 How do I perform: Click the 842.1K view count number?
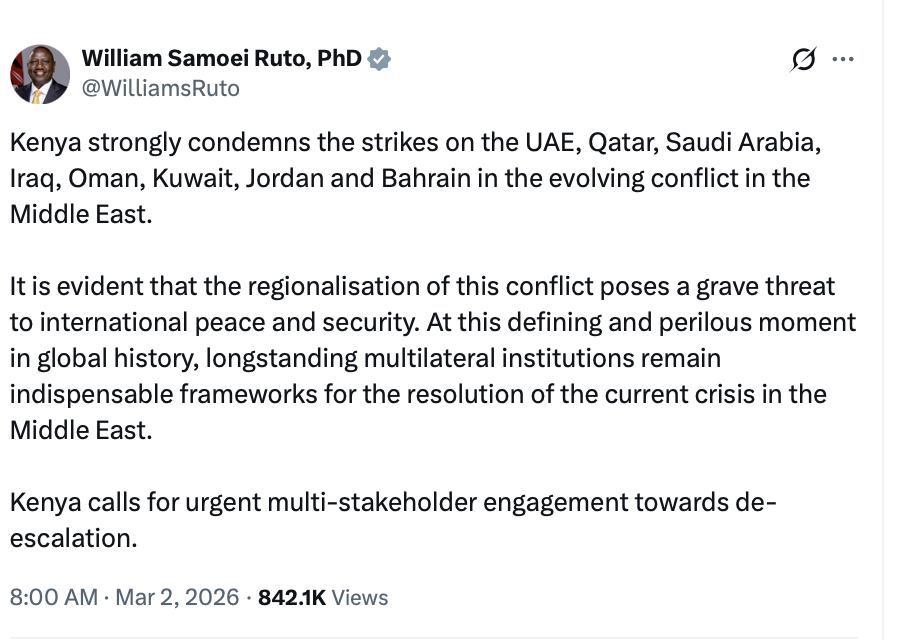(292, 597)
